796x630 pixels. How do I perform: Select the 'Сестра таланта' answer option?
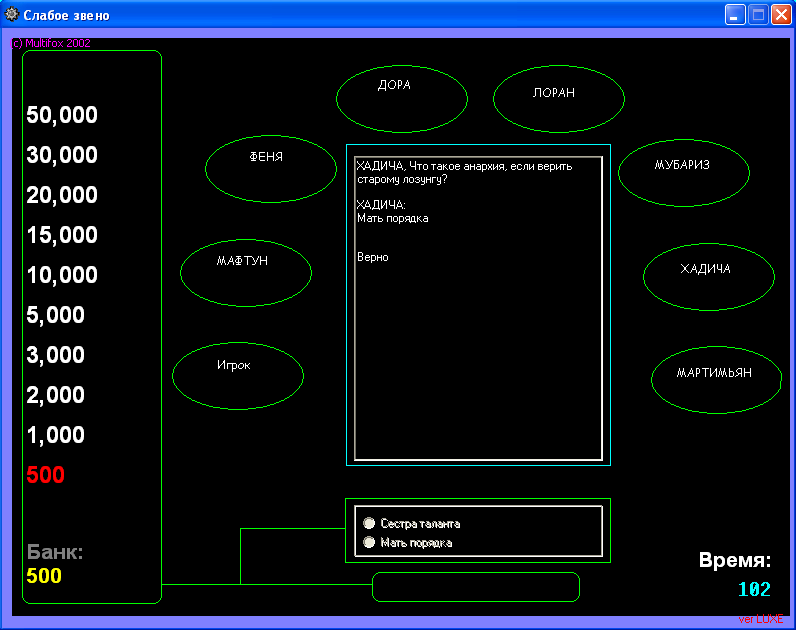[370, 523]
